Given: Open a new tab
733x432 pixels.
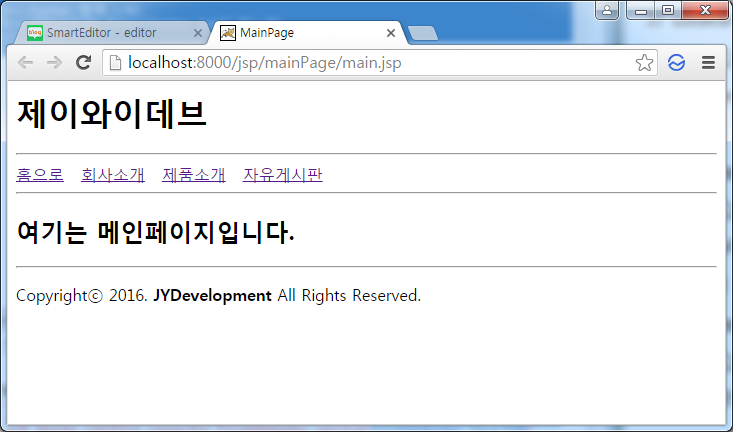Looking at the screenshot, I should click(x=423, y=33).
